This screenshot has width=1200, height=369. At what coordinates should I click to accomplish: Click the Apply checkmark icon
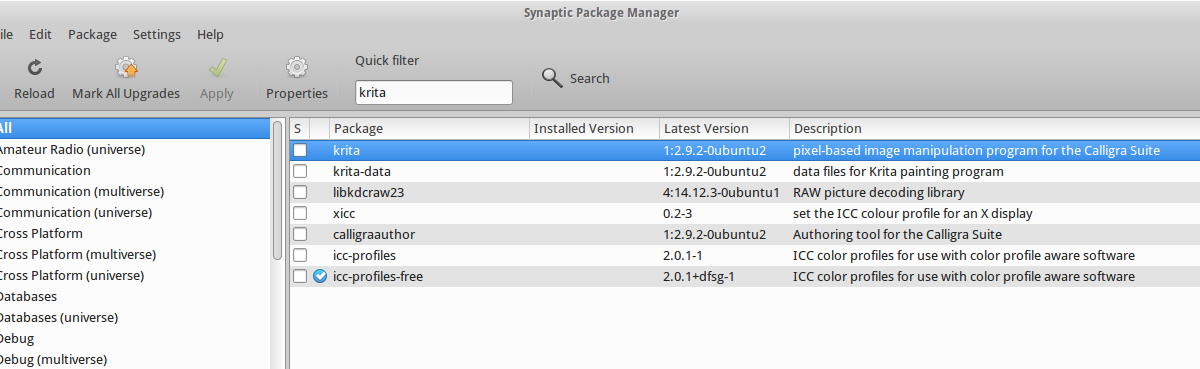click(x=217, y=68)
